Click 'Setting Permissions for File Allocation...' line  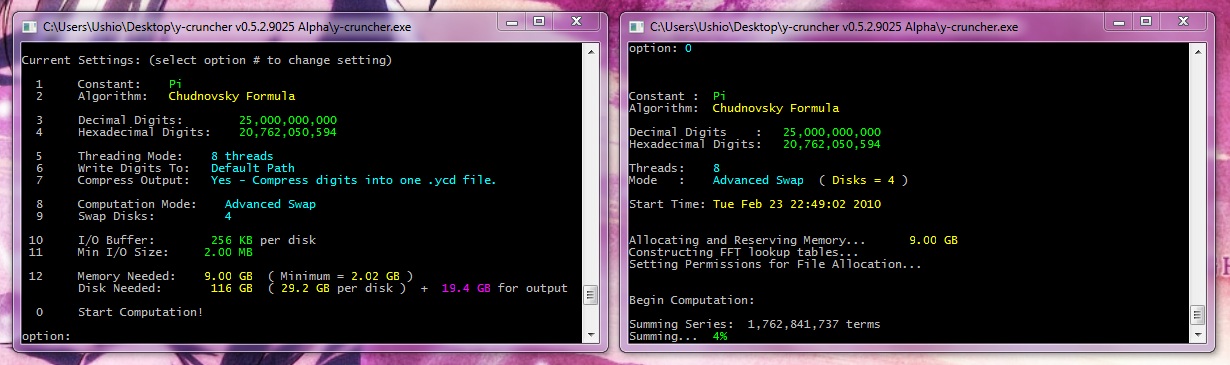776,264
